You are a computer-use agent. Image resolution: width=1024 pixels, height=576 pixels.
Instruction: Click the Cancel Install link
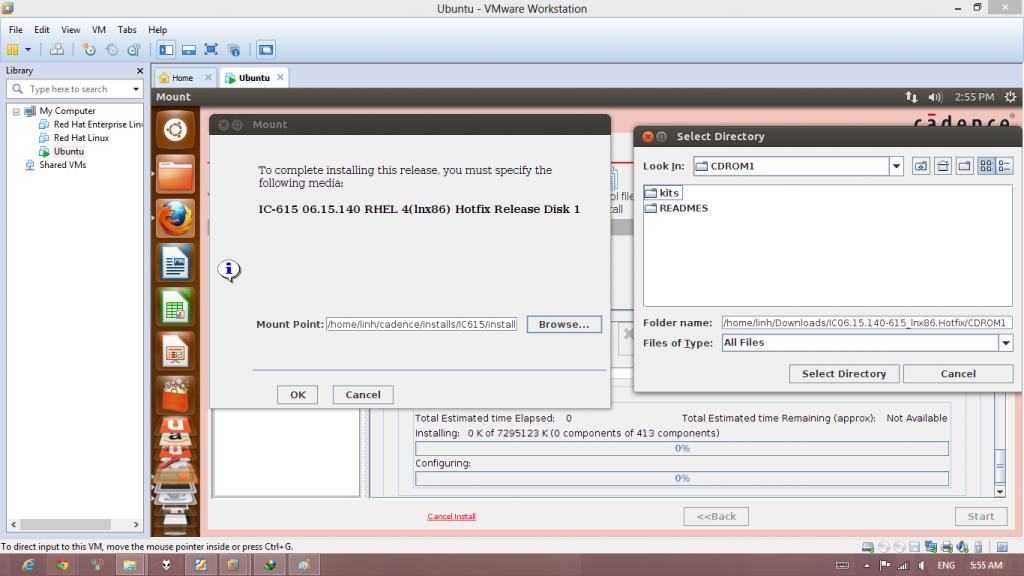point(451,517)
